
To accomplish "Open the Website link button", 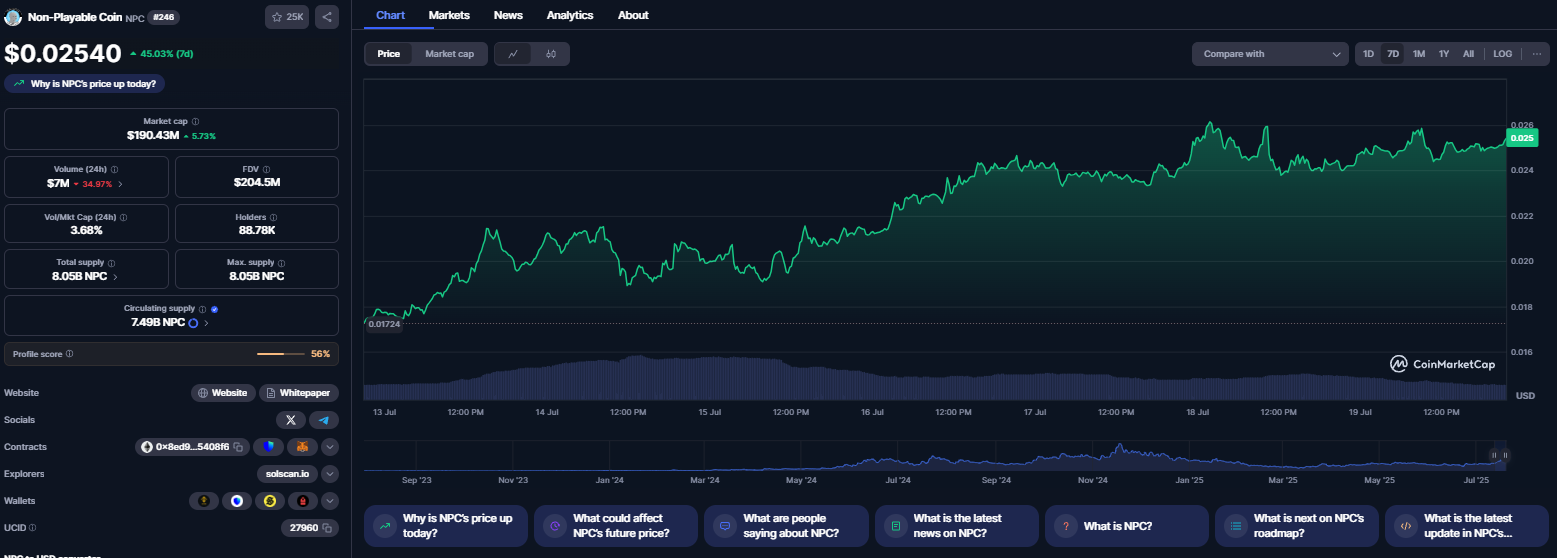I will [x=223, y=393].
